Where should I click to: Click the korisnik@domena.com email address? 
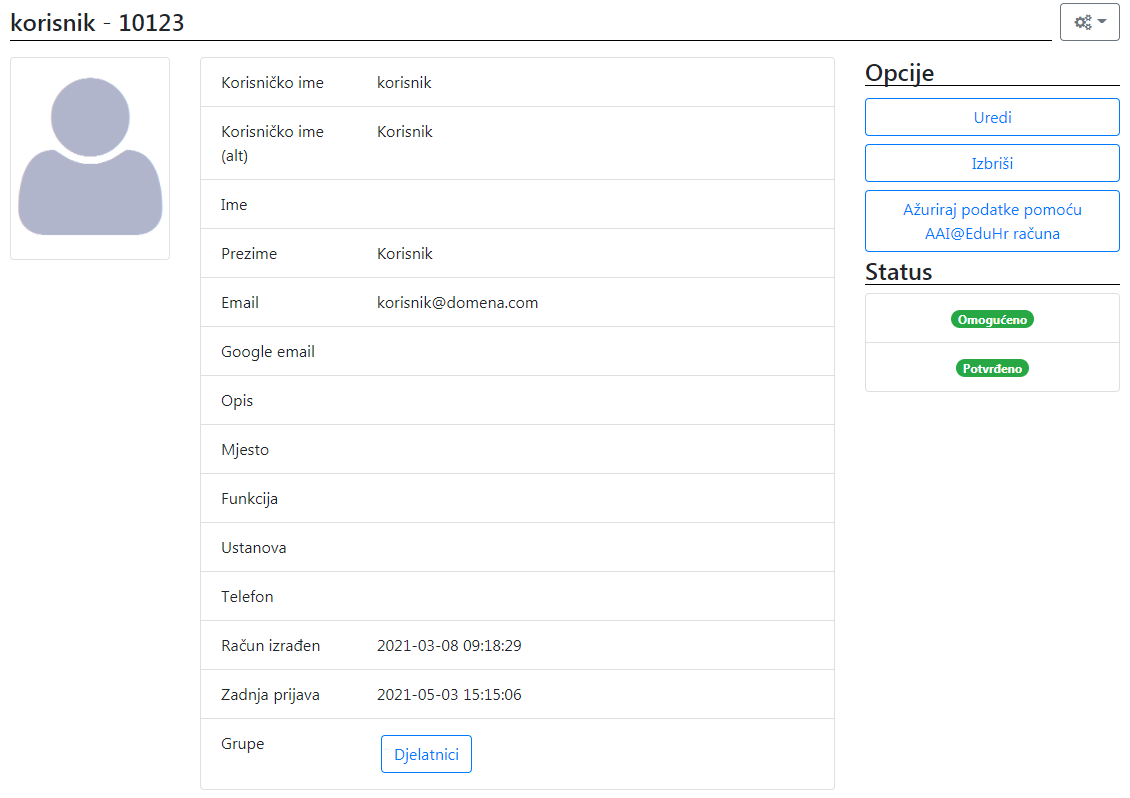456,302
